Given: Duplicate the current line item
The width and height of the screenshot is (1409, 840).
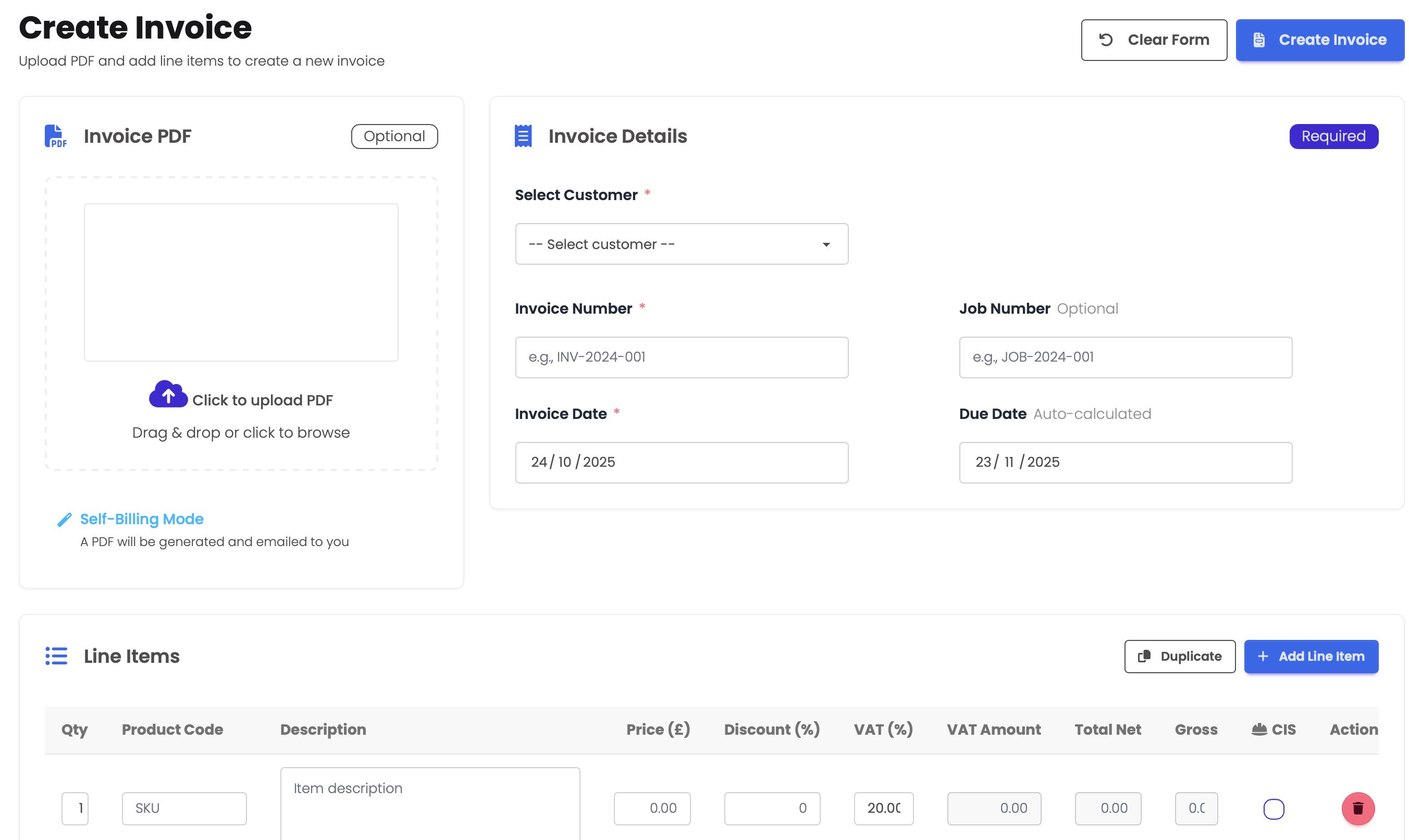Looking at the screenshot, I should [1179, 656].
